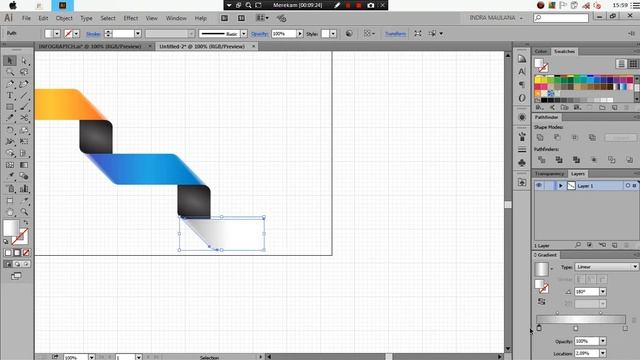Select the Mesh tool
The height and width of the screenshot is (360, 640).
point(10,165)
